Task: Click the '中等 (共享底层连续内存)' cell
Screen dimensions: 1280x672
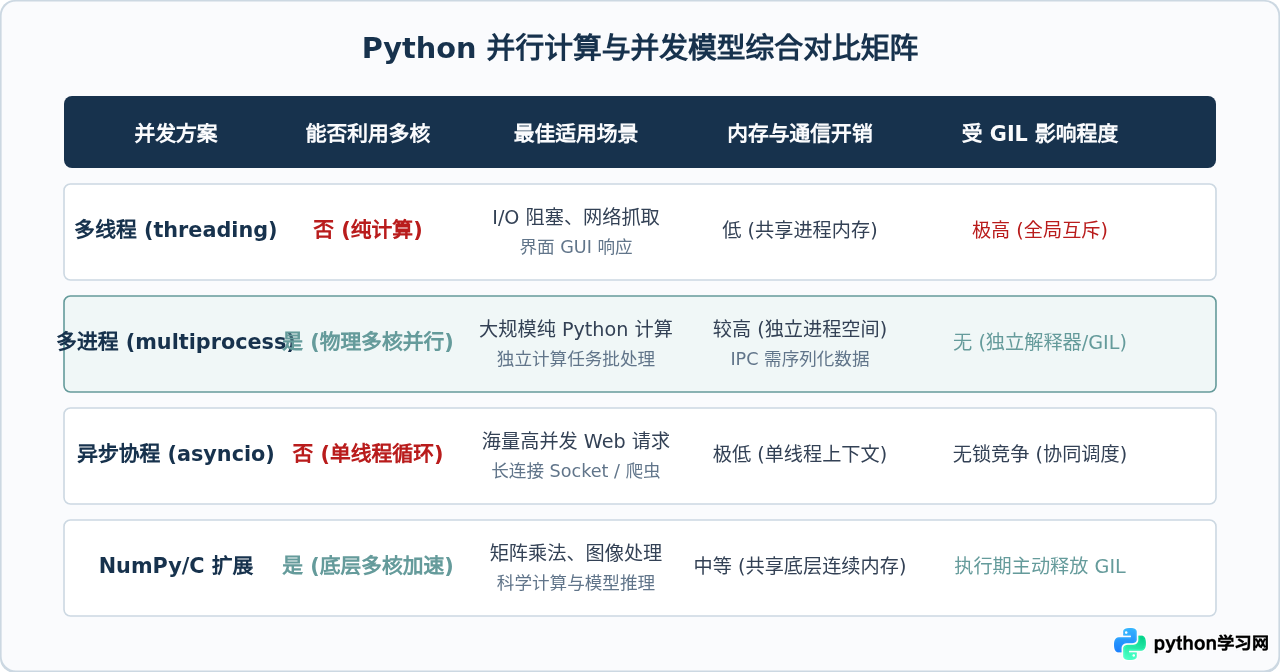Action: (x=800, y=566)
